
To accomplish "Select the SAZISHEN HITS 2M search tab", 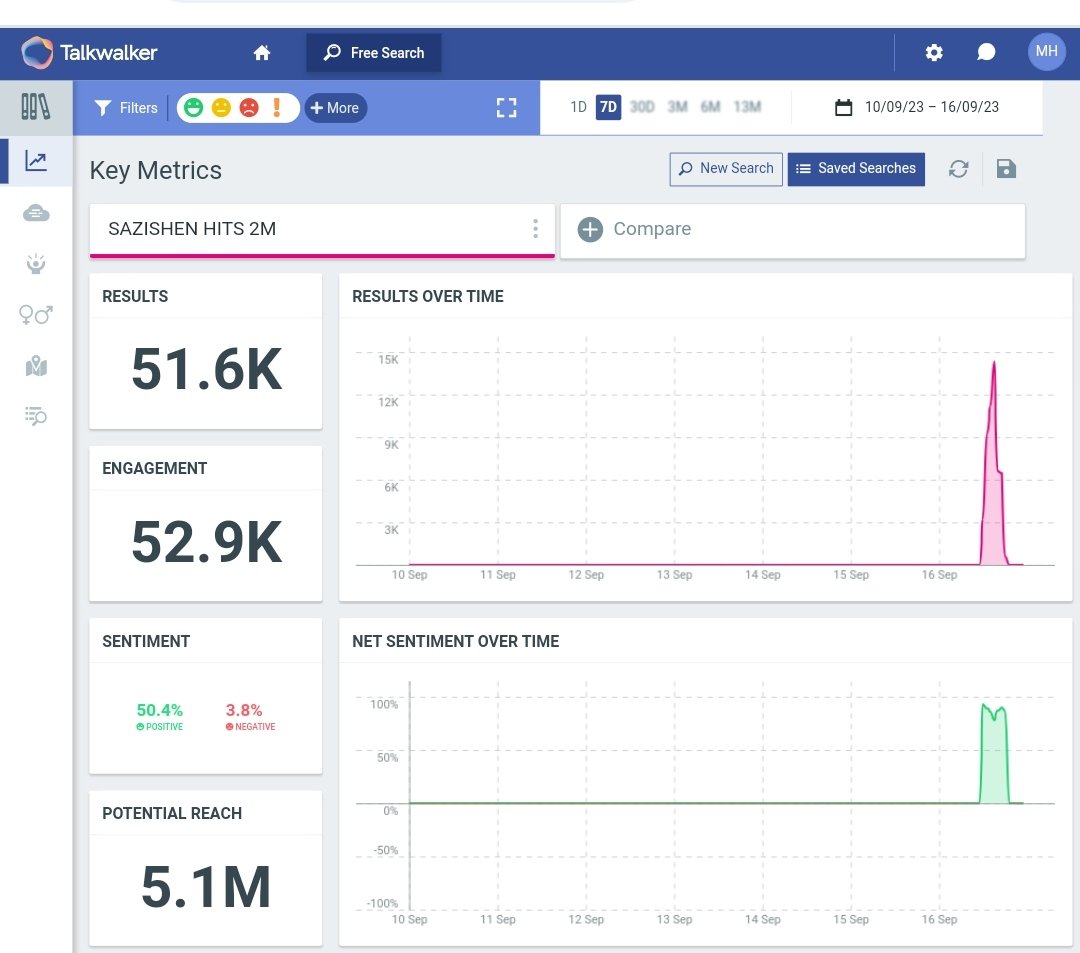I will [322, 231].
